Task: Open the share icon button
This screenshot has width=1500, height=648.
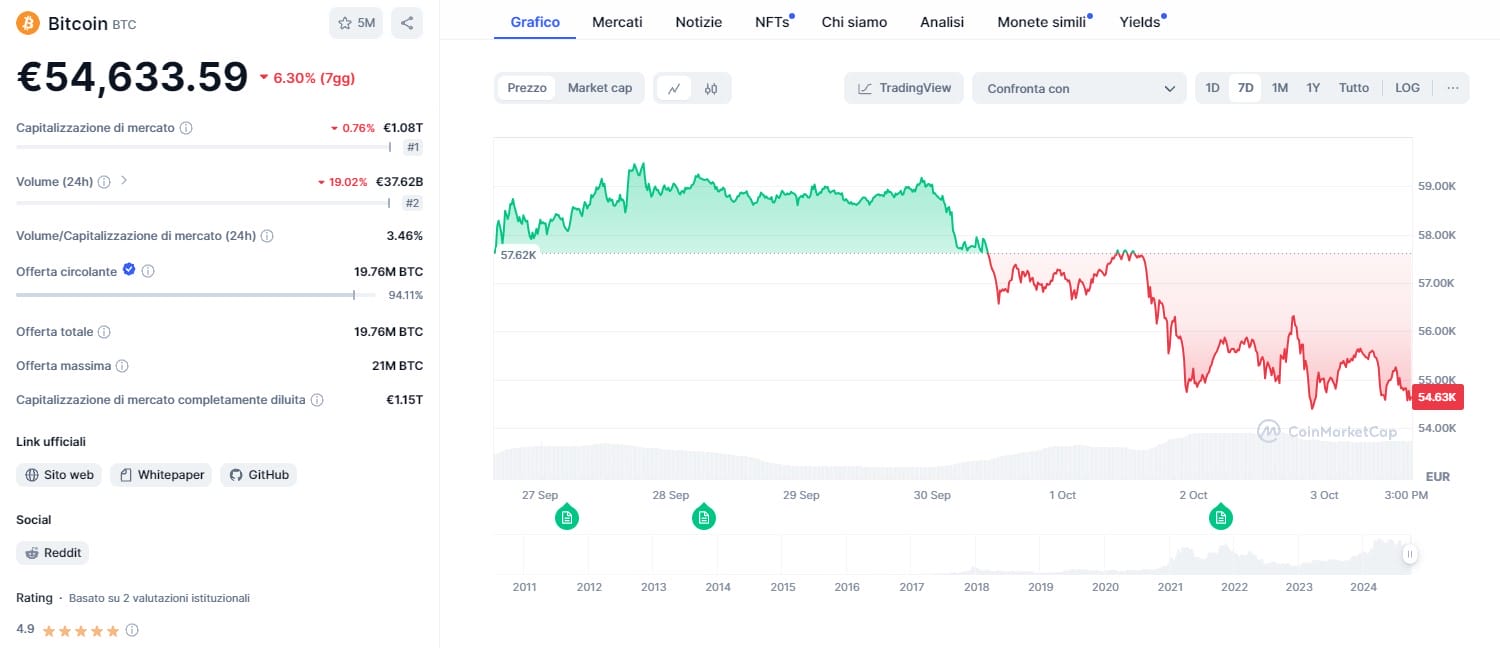Action: point(407,23)
